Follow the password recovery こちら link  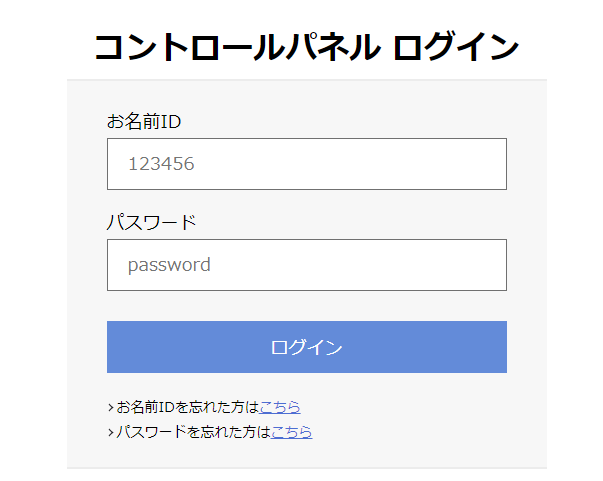tap(291, 432)
